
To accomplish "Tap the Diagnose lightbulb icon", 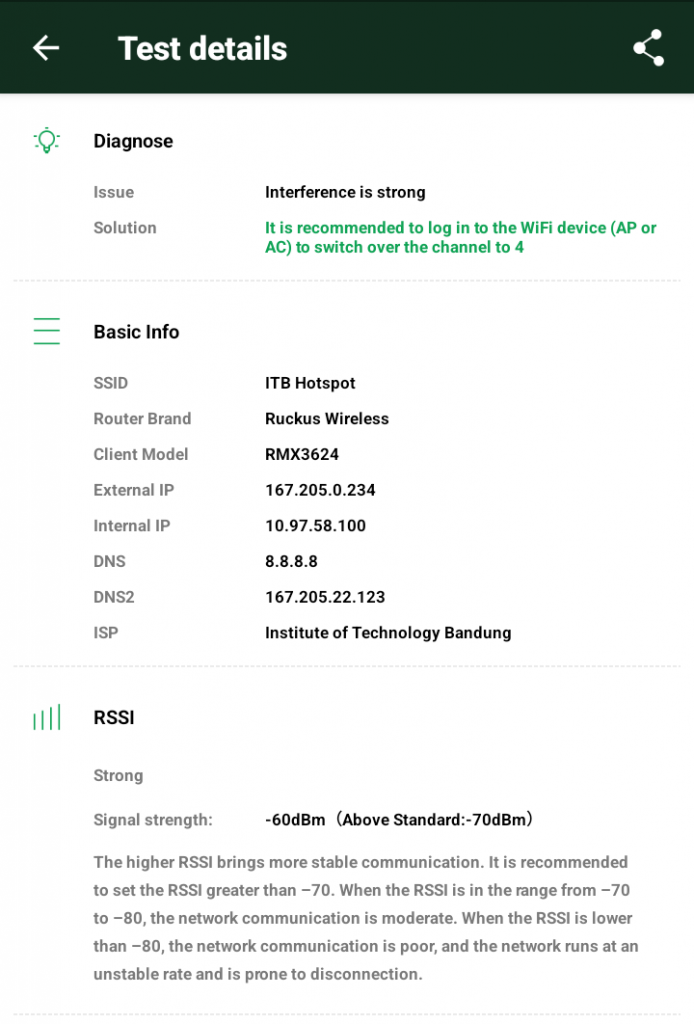I will (x=46, y=141).
